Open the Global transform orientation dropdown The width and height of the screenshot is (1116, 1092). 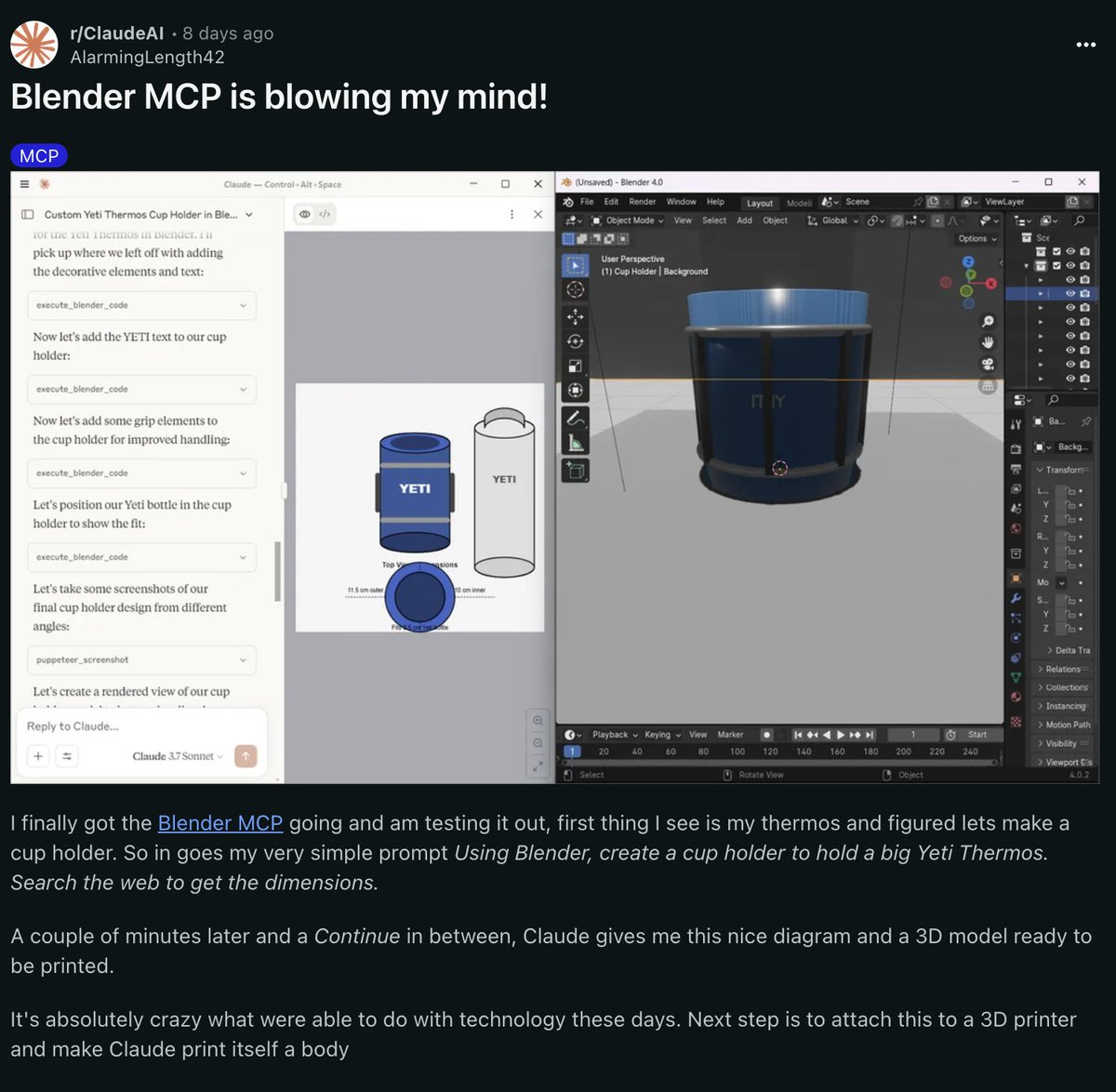(831, 220)
